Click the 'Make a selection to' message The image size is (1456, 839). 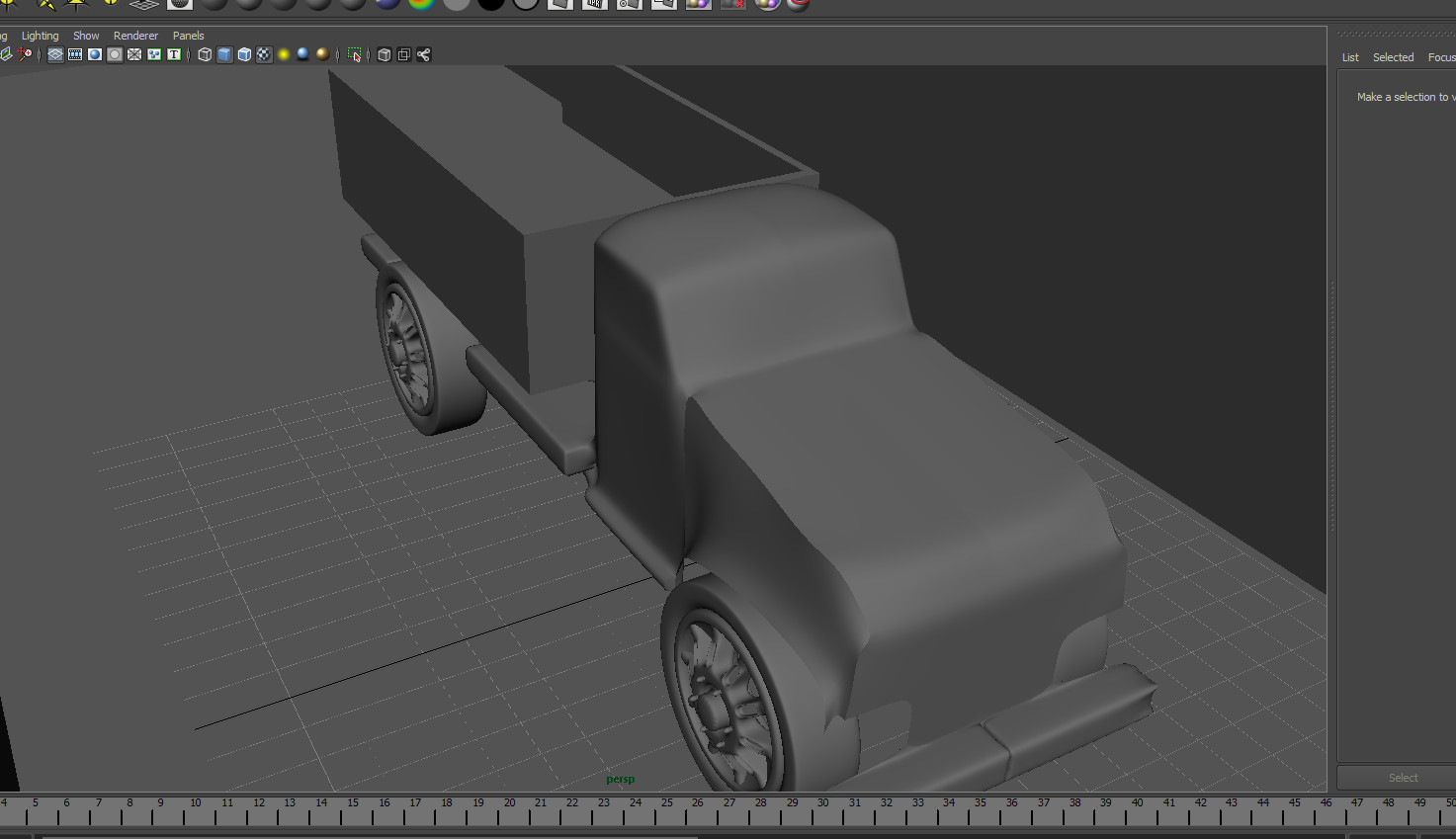[x=1406, y=97]
